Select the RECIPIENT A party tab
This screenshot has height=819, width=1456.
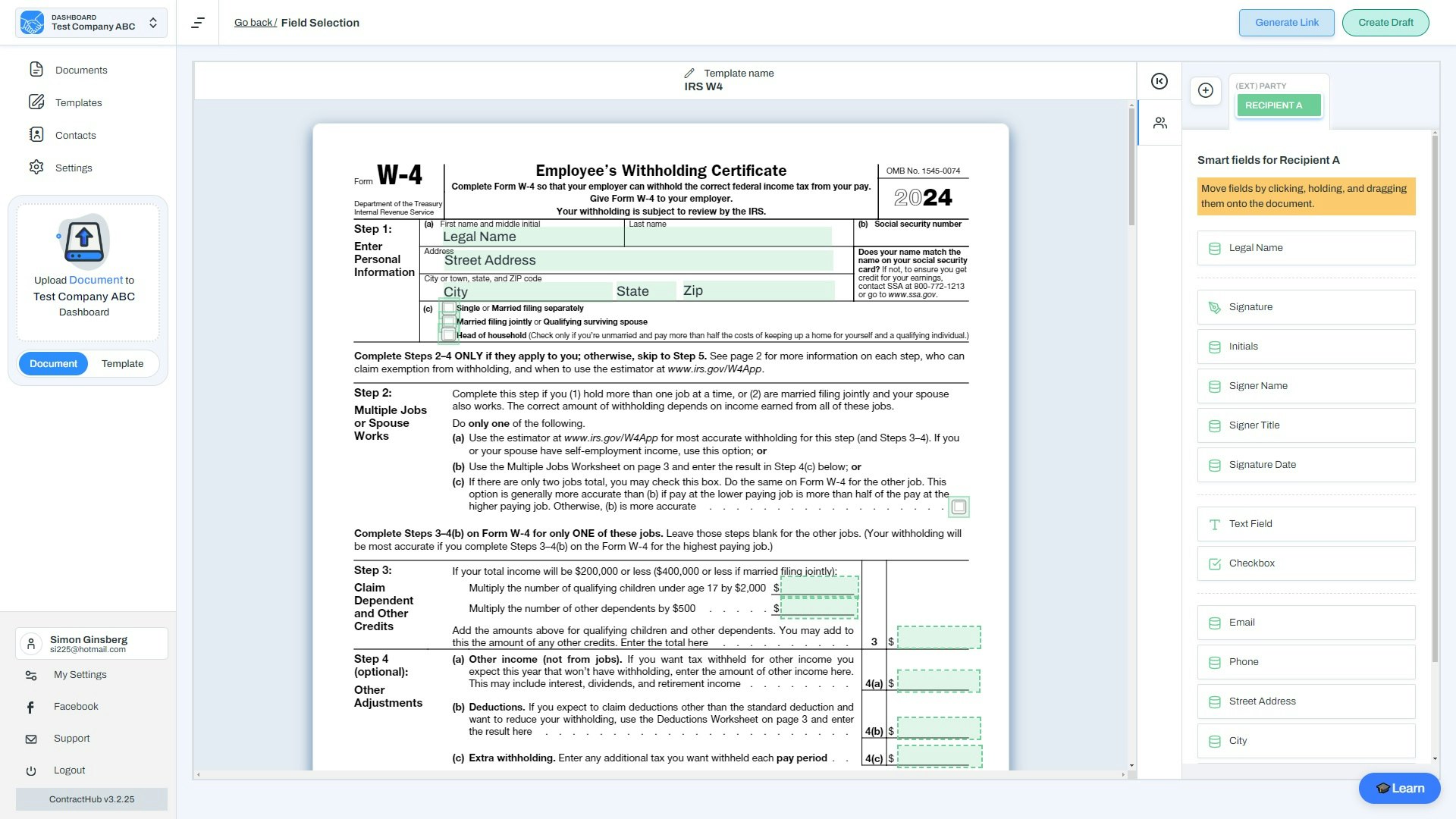point(1279,105)
